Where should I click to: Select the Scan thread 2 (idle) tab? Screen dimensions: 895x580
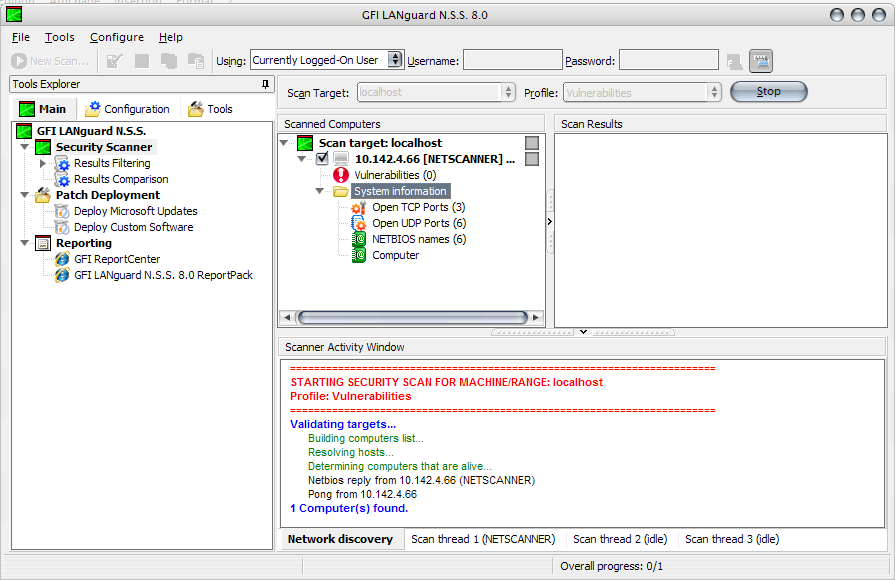pos(620,539)
